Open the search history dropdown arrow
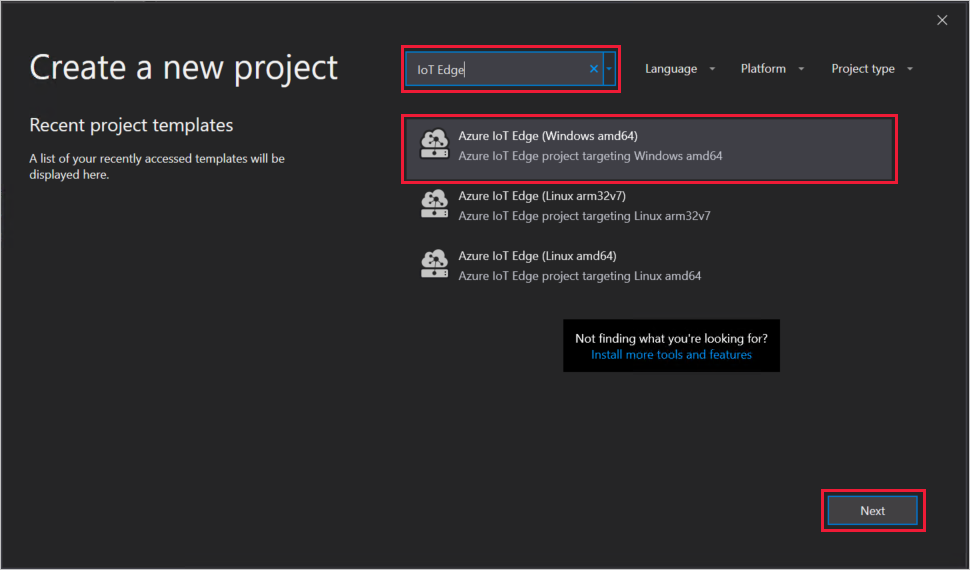Image resolution: width=970 pixels, height=570 pixels. 609,69
